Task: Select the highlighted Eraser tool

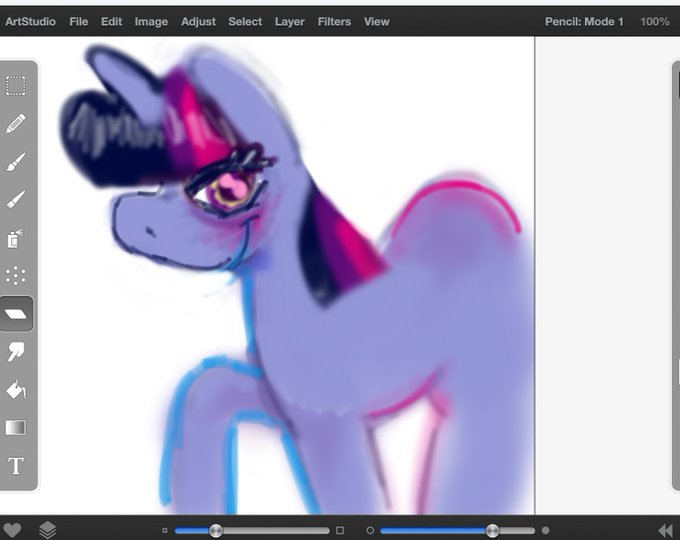Action: coord(16,314)
